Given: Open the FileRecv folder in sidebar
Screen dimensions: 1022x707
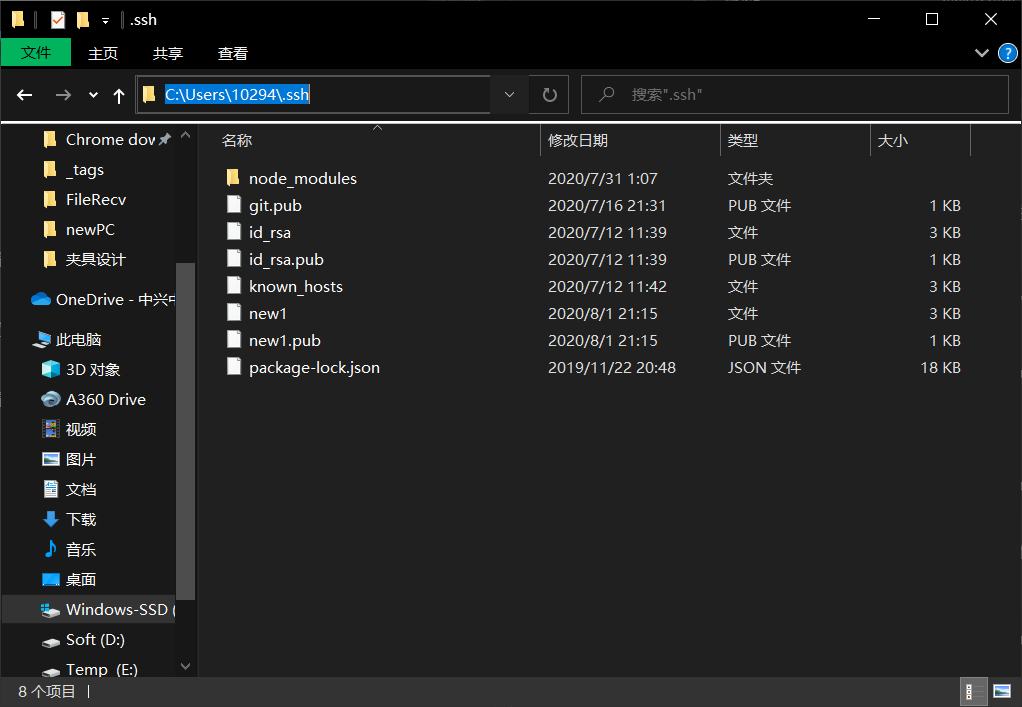Looking at the screenshot, I should [x=96, y=199].
